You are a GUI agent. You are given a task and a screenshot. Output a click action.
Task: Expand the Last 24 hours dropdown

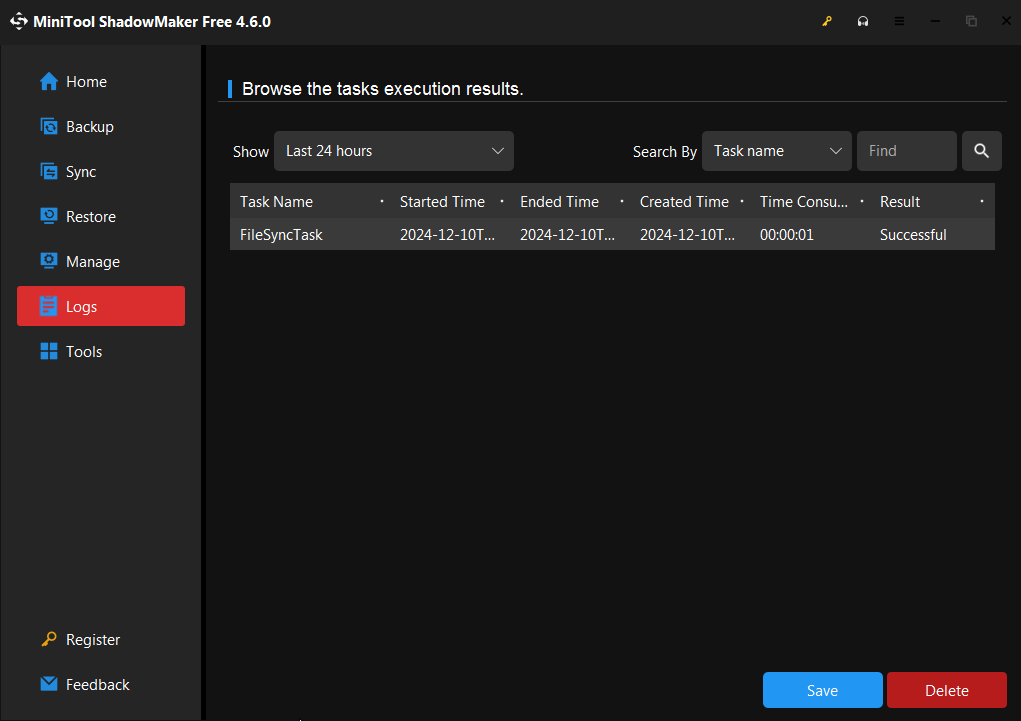coord(393,151)
